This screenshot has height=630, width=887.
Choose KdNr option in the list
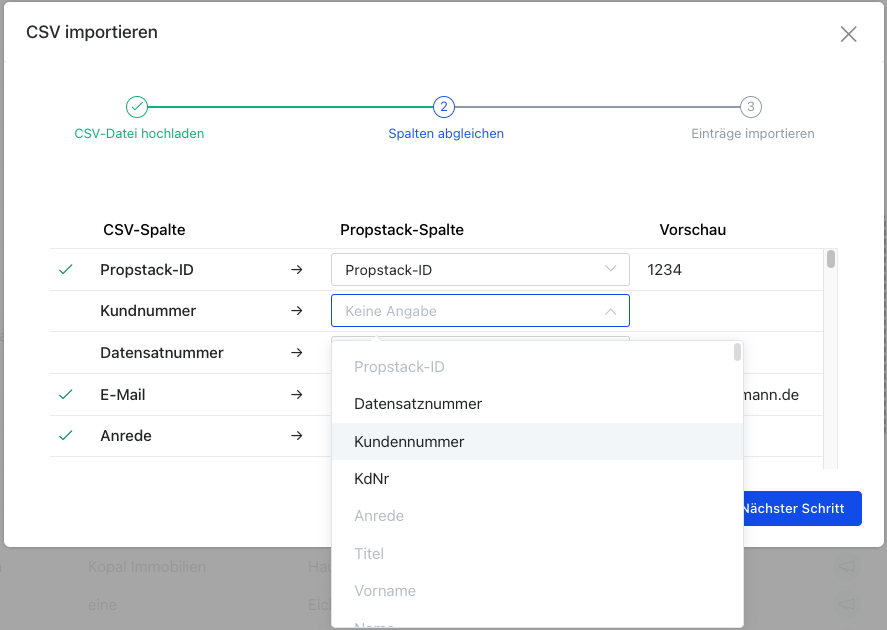coord(371,479)
